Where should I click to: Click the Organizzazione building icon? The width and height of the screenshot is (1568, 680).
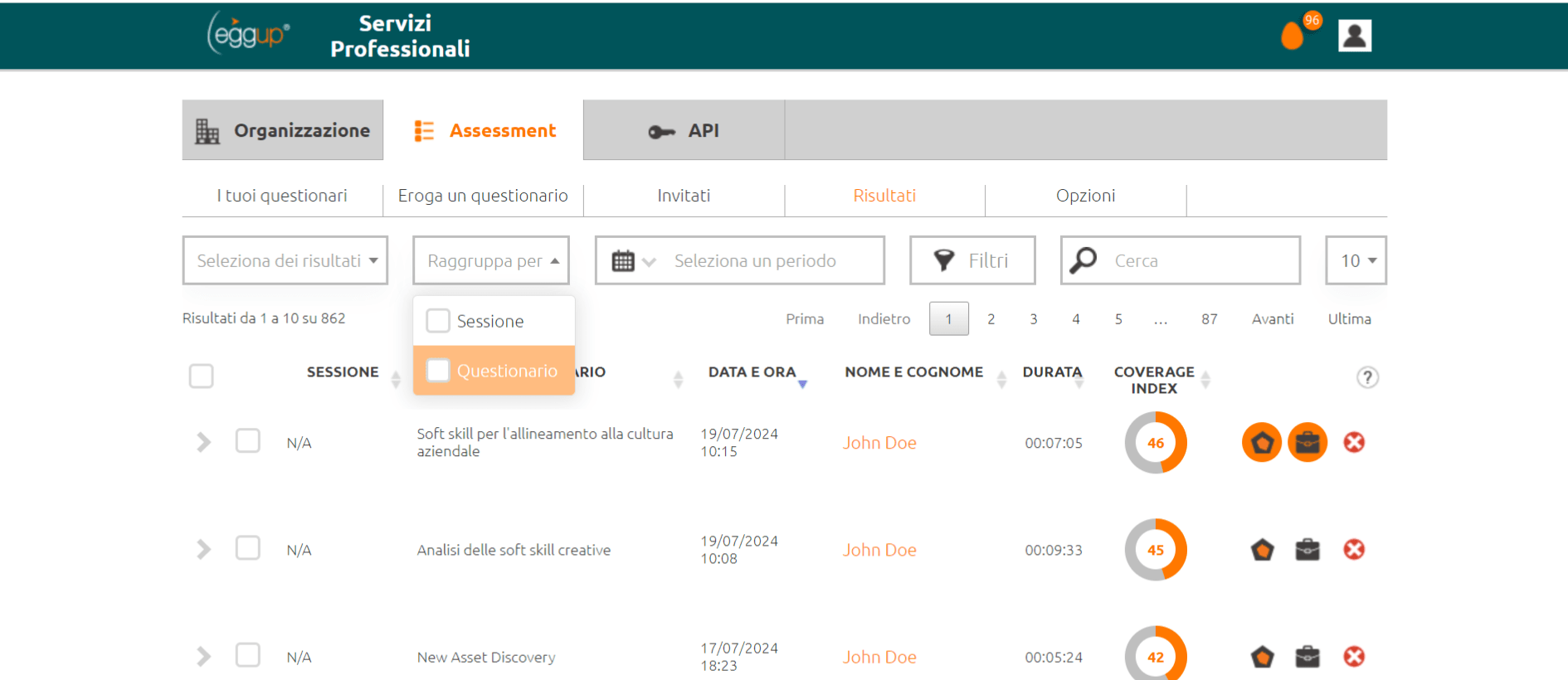207,131
